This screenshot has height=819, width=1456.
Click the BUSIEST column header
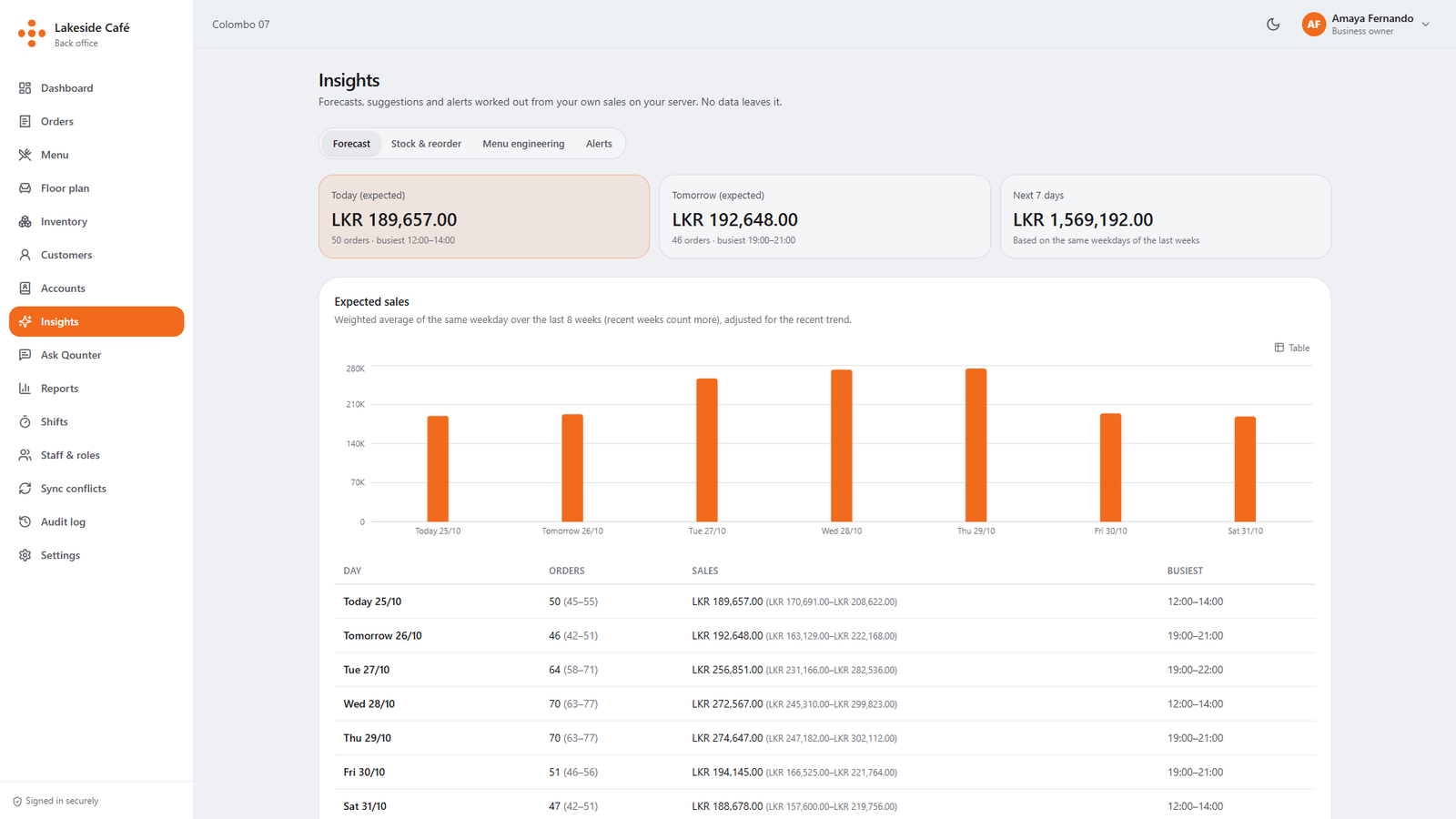click(x=1185, y=571)
